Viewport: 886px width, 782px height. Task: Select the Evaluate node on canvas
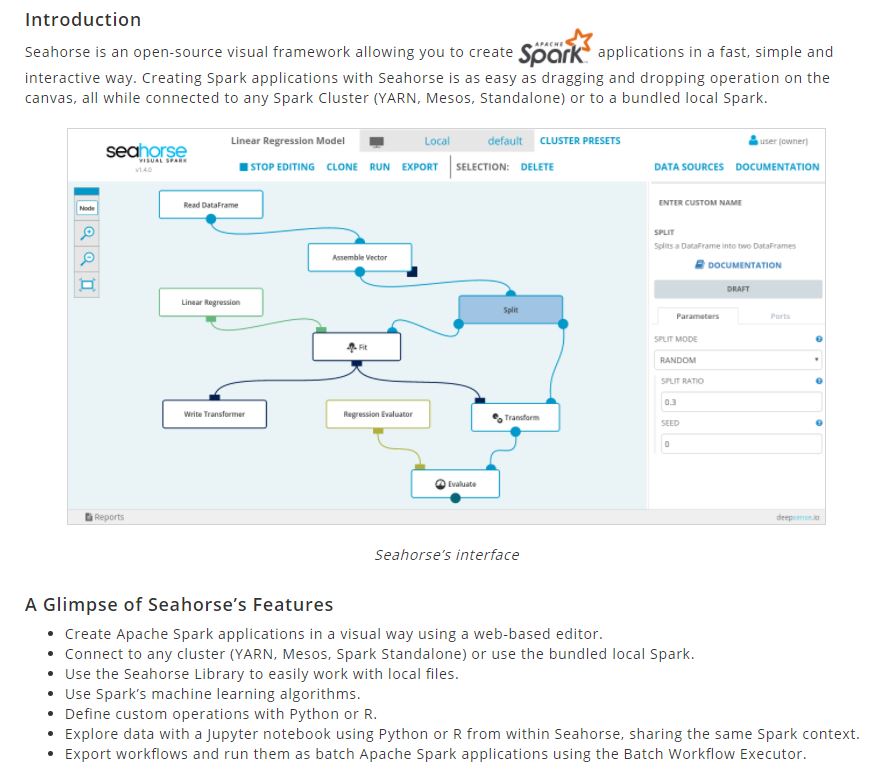(x=456, y=484)
